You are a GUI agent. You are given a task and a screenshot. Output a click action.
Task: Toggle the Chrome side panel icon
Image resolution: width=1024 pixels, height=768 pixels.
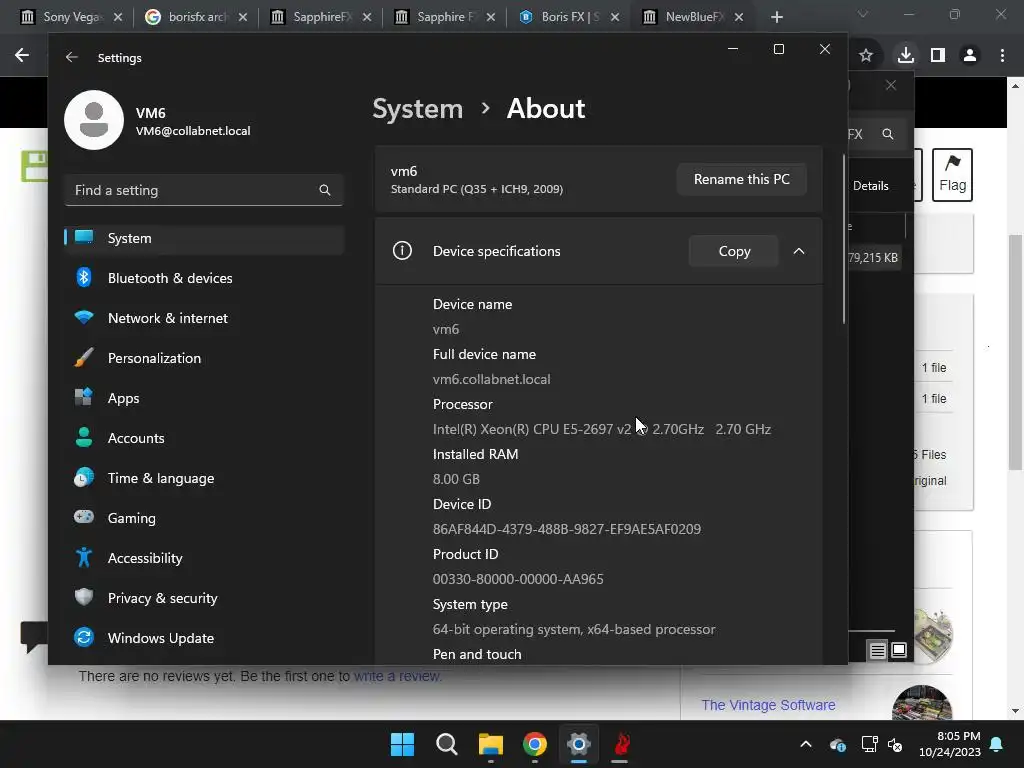coord(938,56)
